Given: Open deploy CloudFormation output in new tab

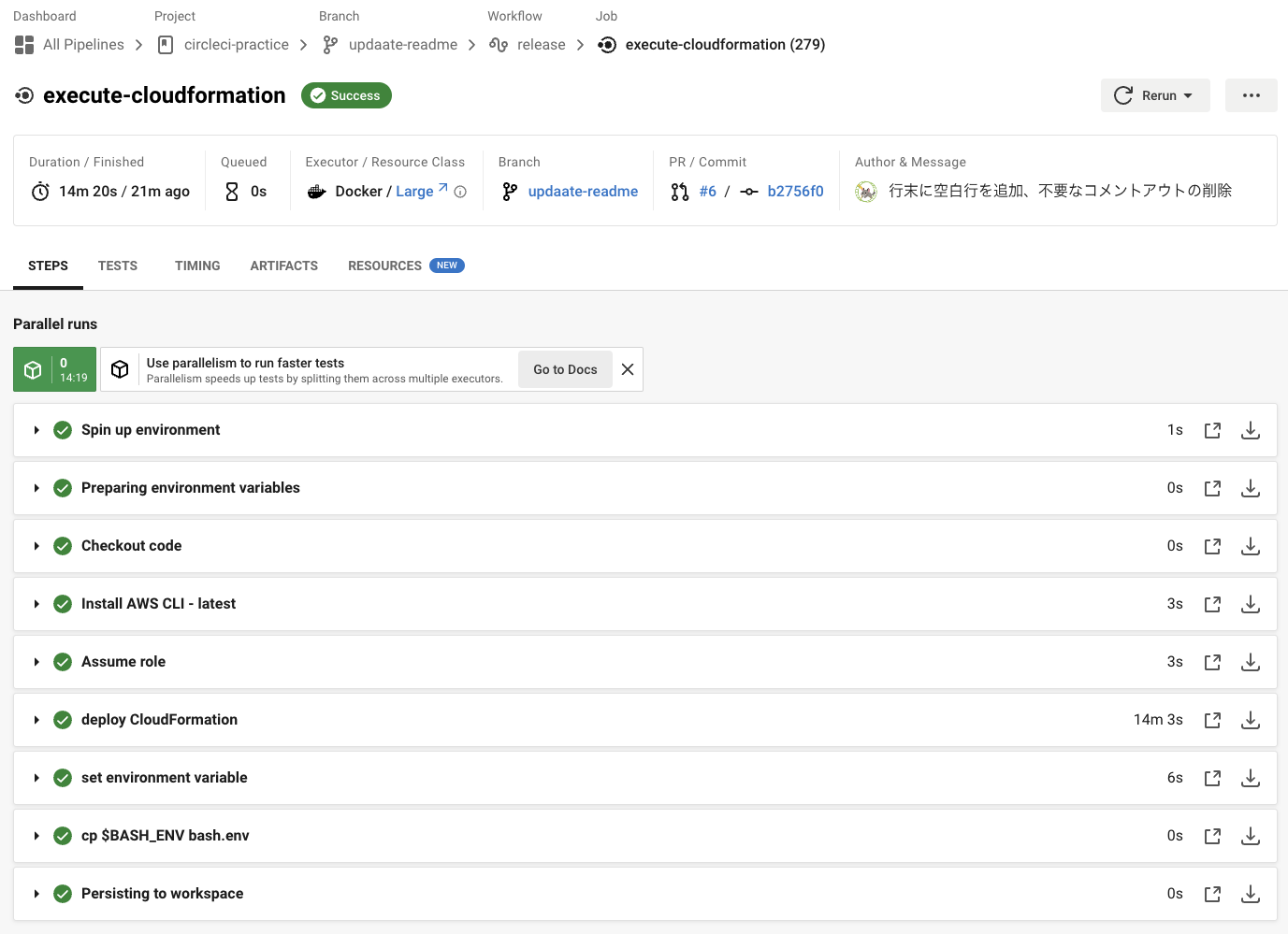Looking at the screenshot, I should pyautogui.click(x=1212, y=720).
